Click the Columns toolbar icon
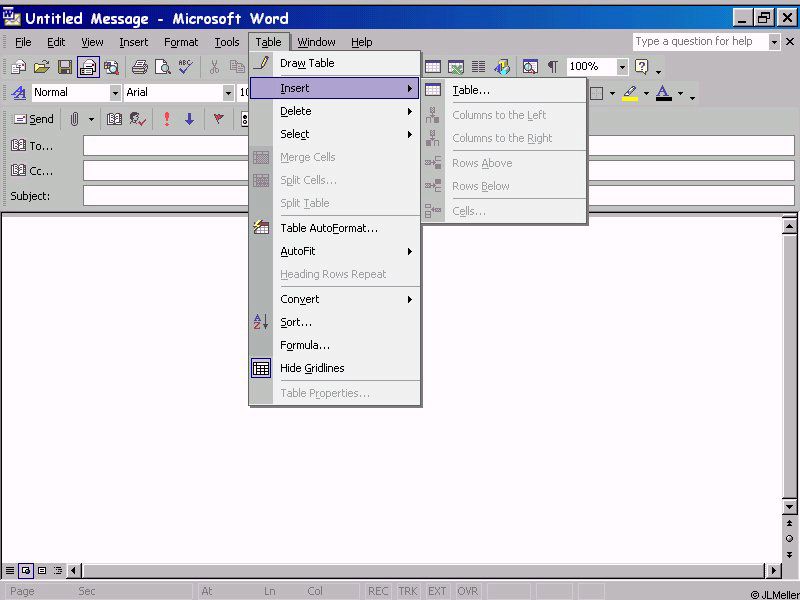This screenshot has width=800, height=600. pos(479,67)
